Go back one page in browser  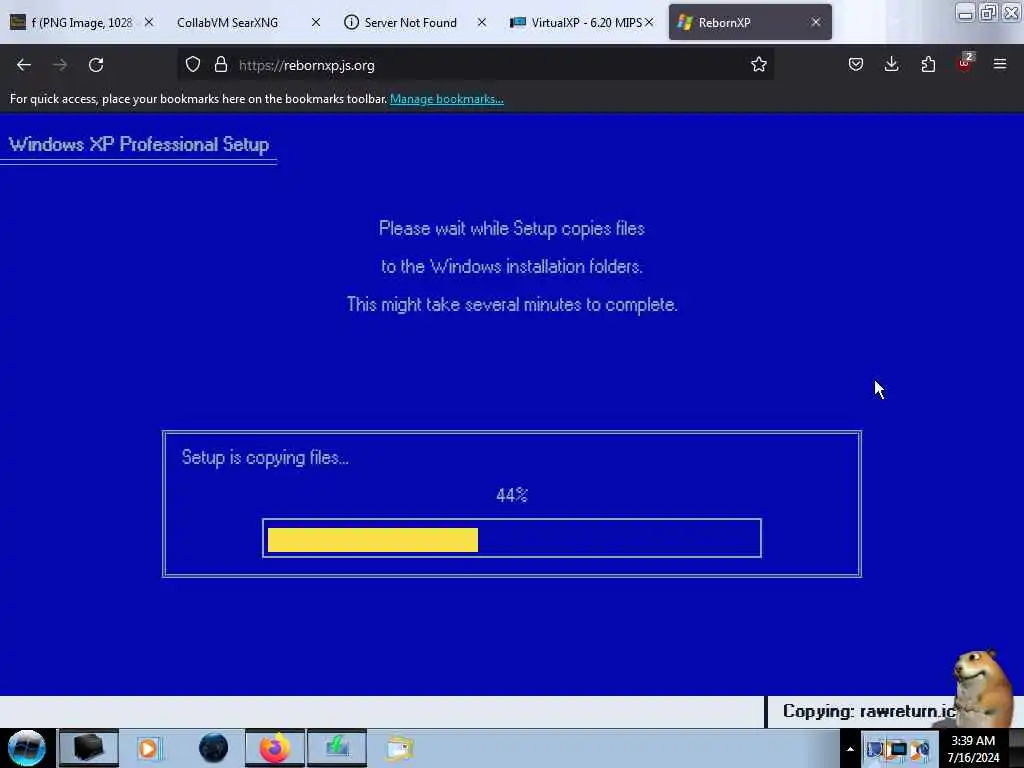(x=24, y=65)
